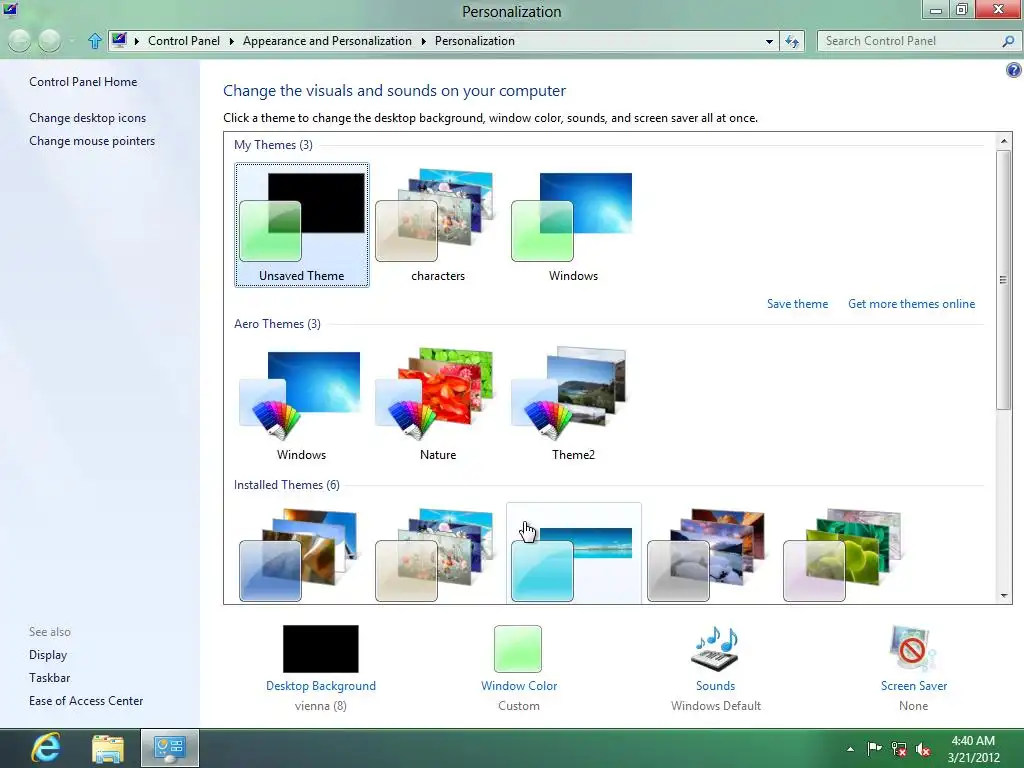Image resolution: width=1024 pixels, height=768 pixels.
Task: Open the Sounds keyboard and notes icon
Action: point(715,648)
